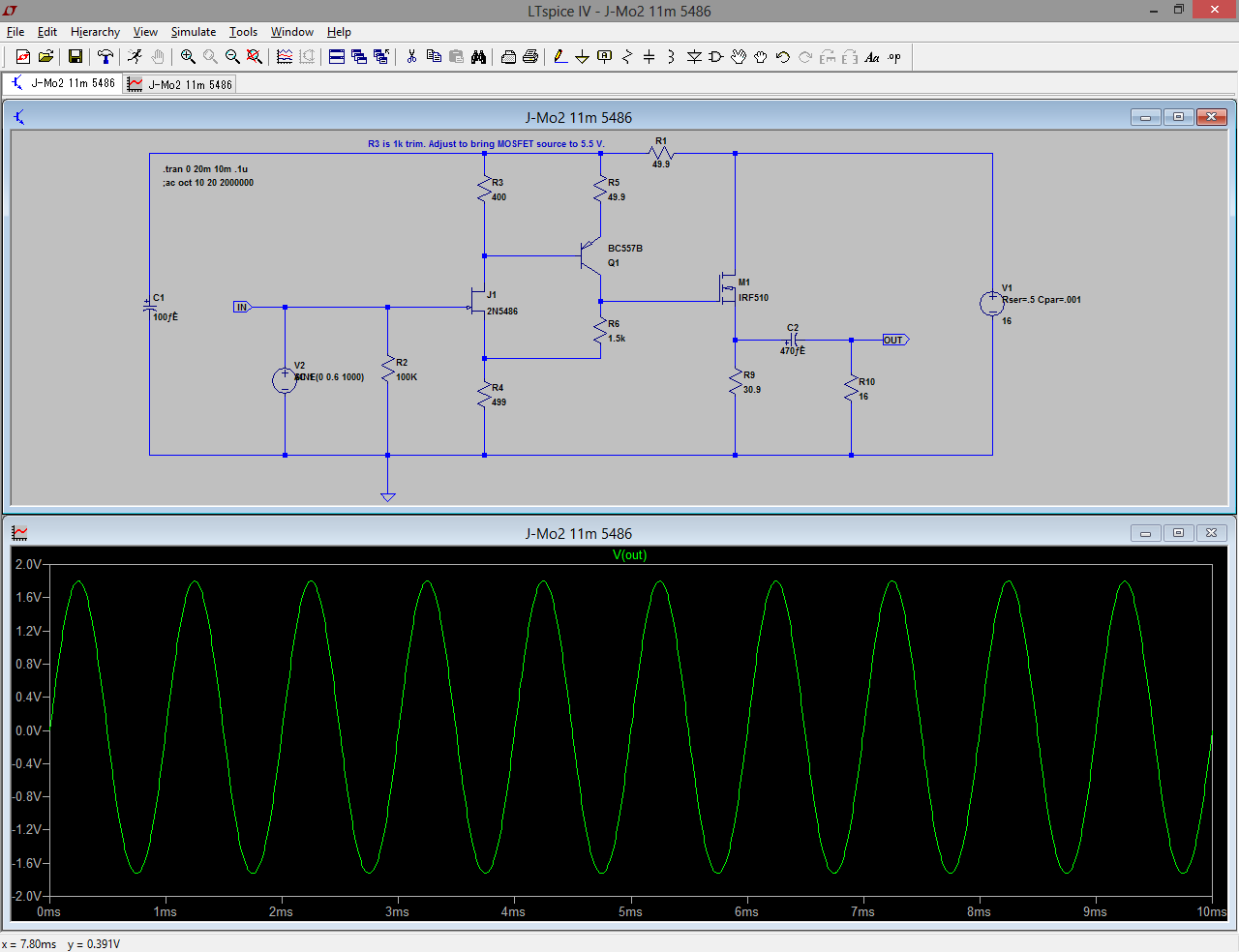Click the Print printer icon

[530, 57]
